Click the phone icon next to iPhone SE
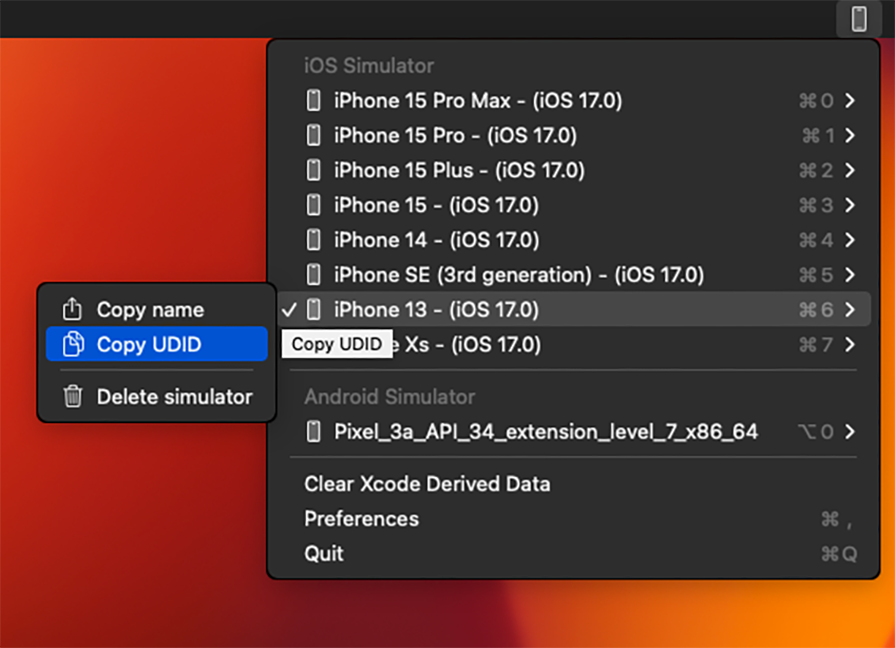 pyautogui.click(x=315, y=275)
